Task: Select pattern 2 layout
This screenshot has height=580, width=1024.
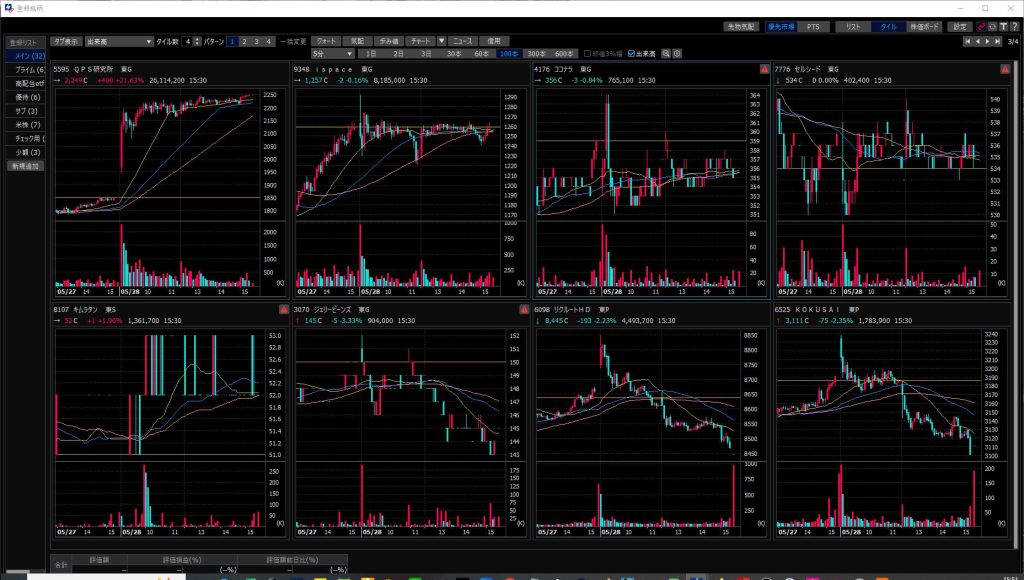Action: click(x=244, y=41)
